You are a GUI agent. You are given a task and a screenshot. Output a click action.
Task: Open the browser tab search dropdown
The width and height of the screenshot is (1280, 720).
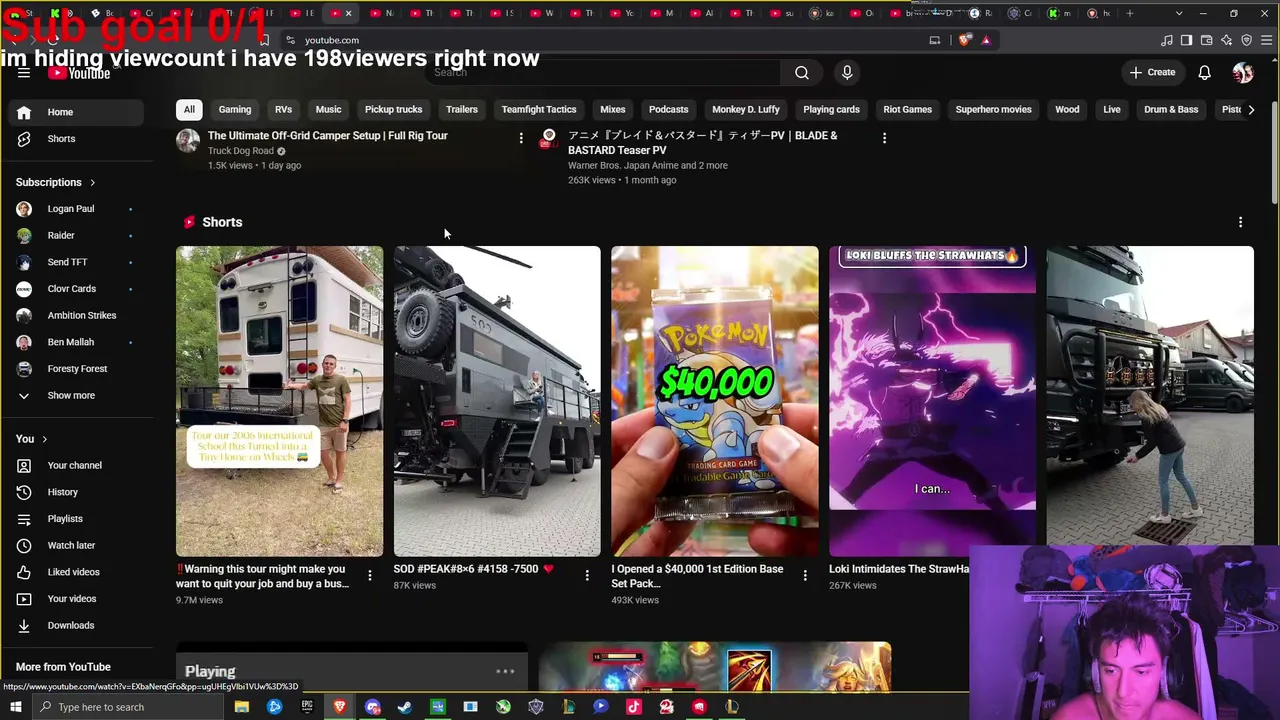coord(1179,14)
